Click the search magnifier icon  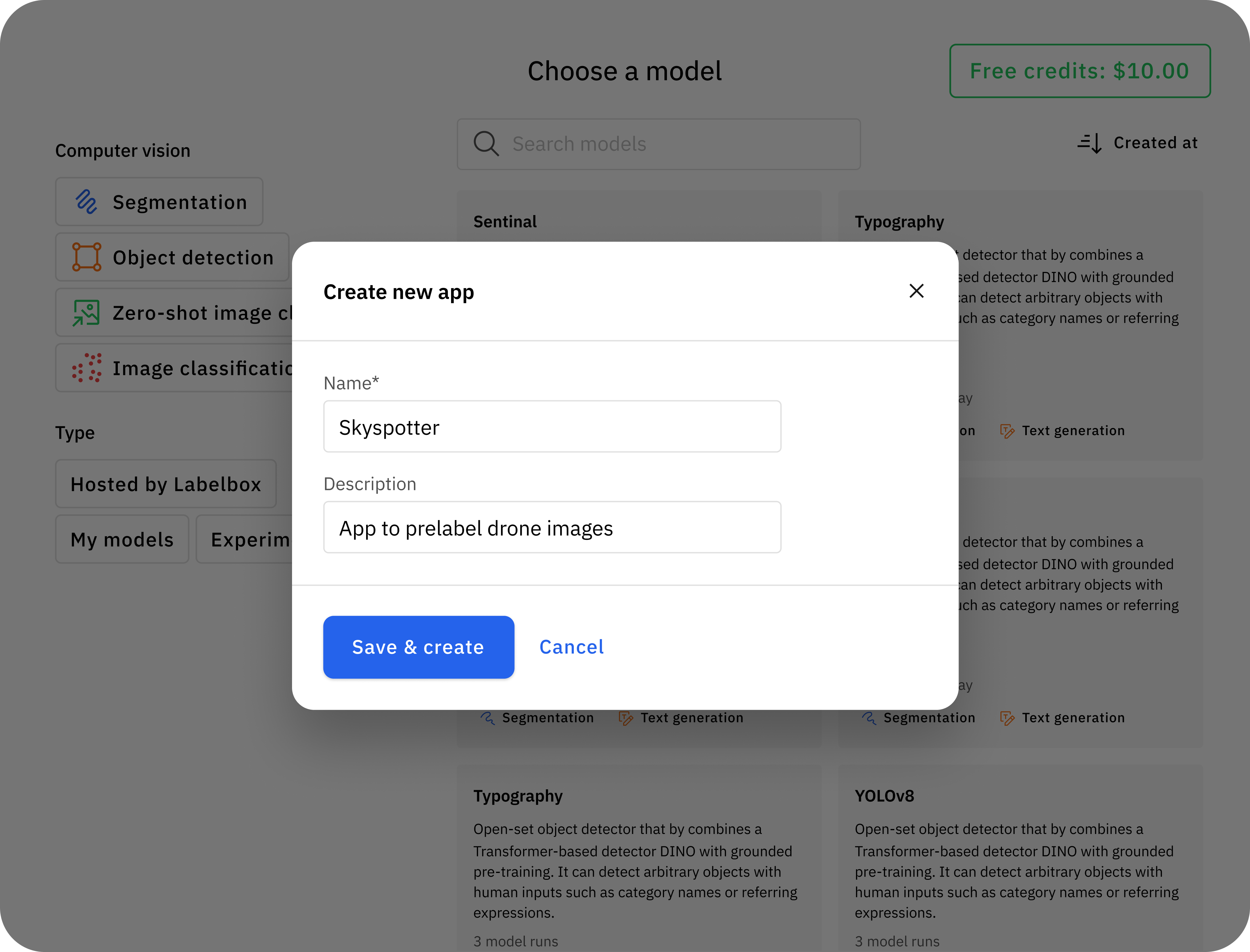pos(486,143)
